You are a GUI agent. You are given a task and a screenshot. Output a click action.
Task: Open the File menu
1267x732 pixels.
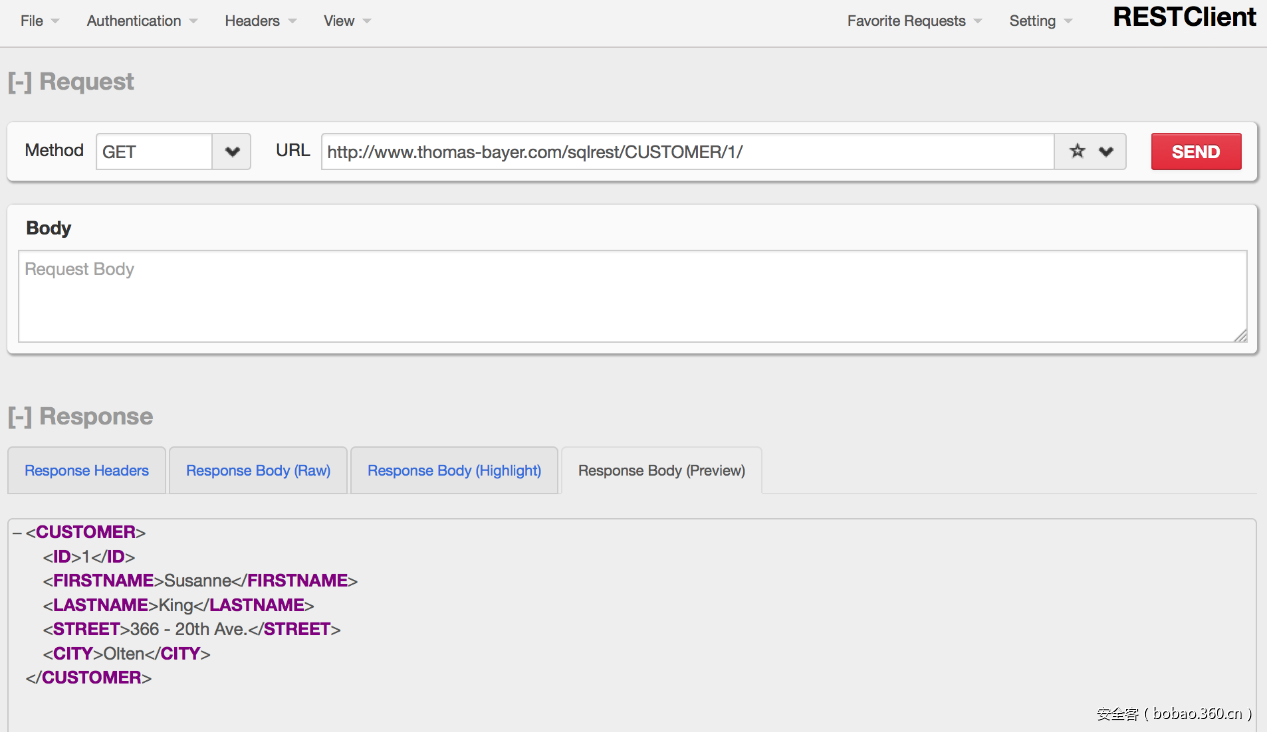pyautogui.click(x=39, y=21)
